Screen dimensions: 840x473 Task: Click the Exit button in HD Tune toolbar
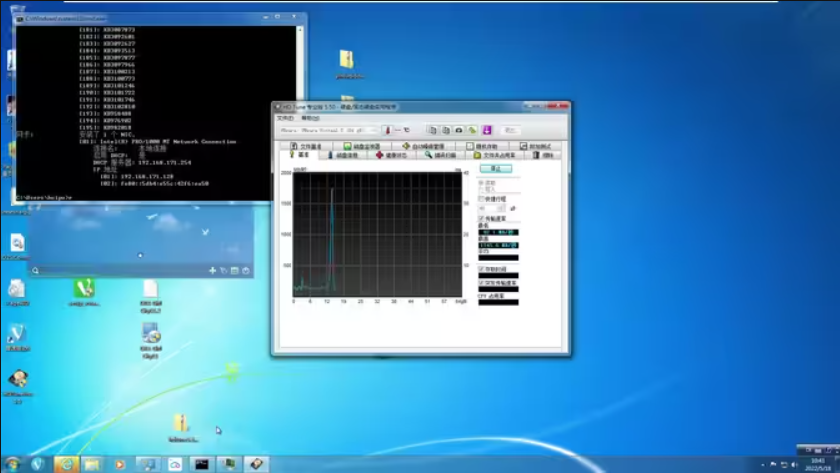[510, 130]
